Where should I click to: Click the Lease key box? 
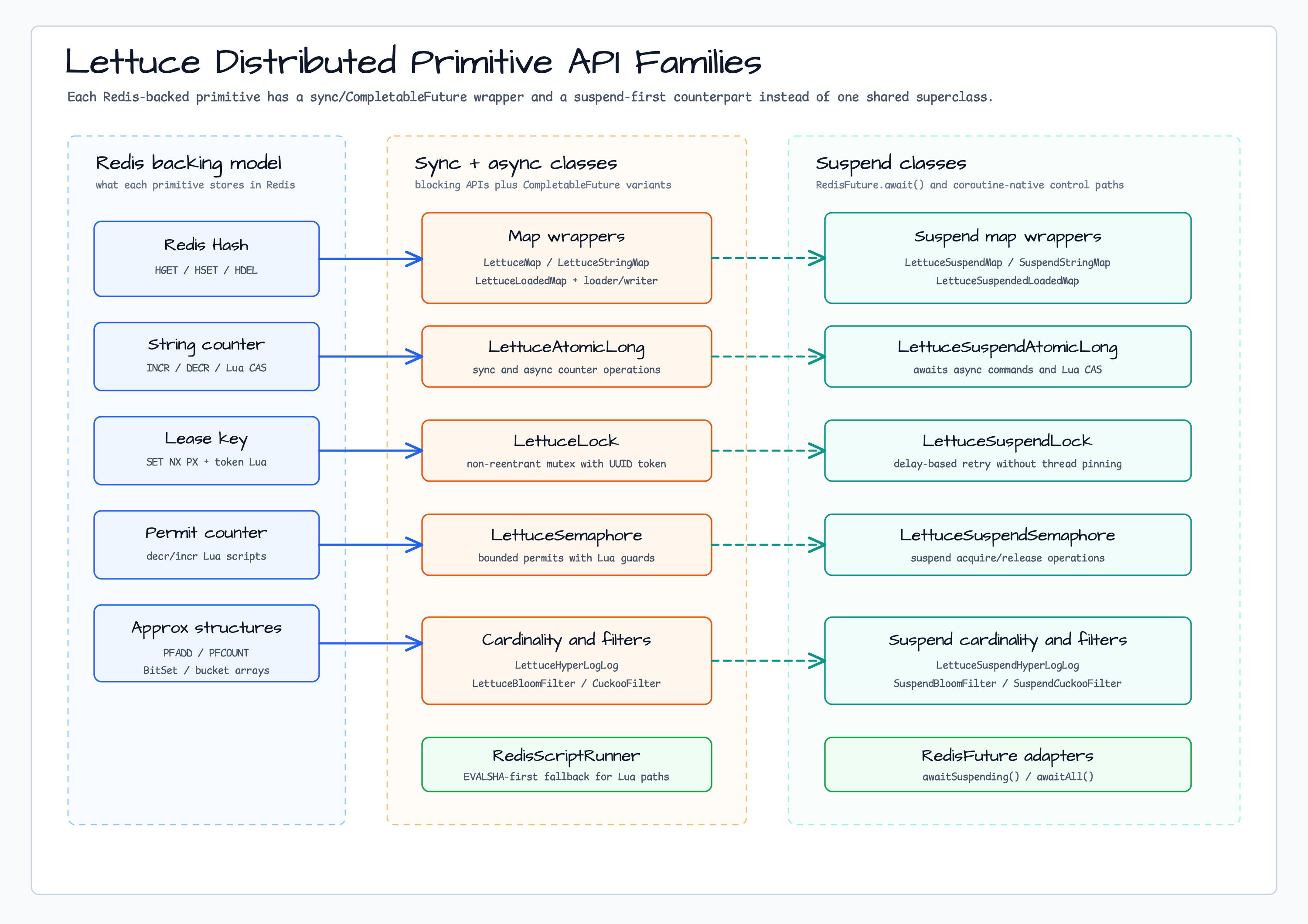(206, 451)
